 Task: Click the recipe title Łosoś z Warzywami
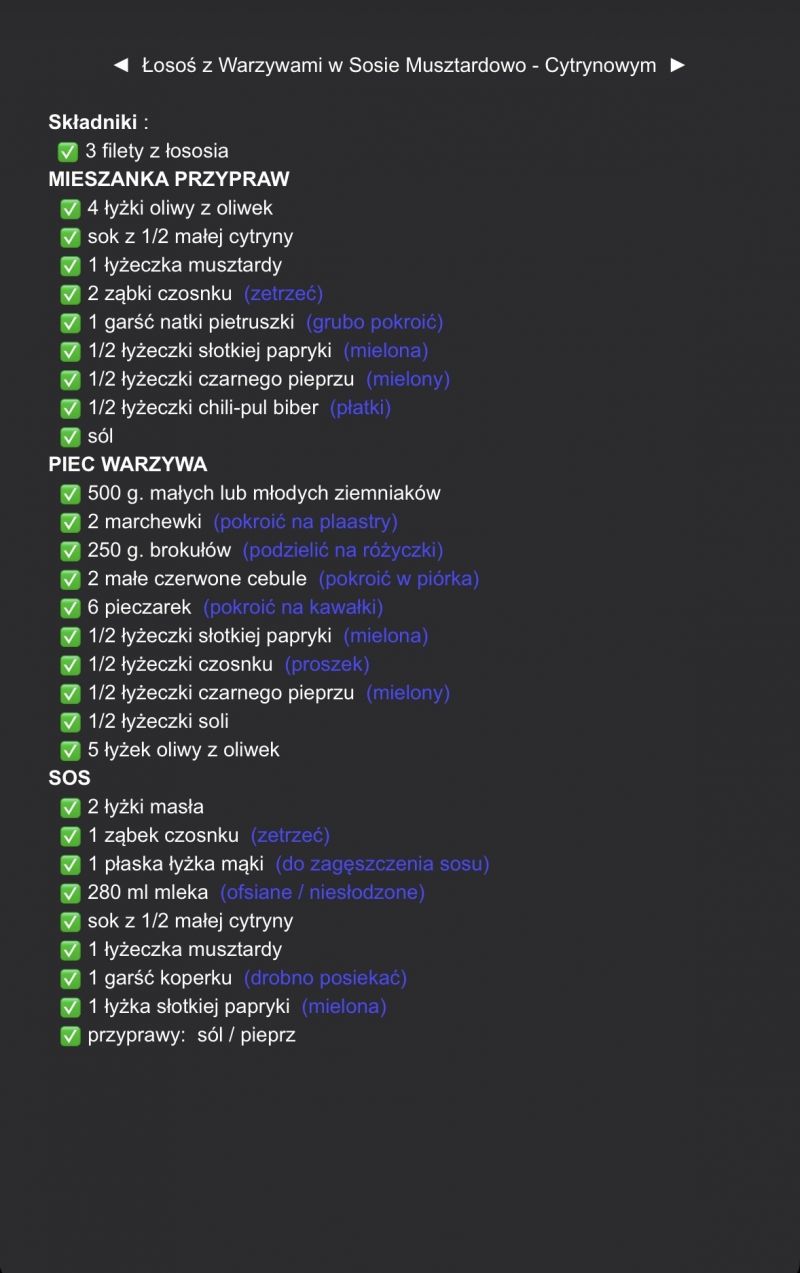click(398, 65)
